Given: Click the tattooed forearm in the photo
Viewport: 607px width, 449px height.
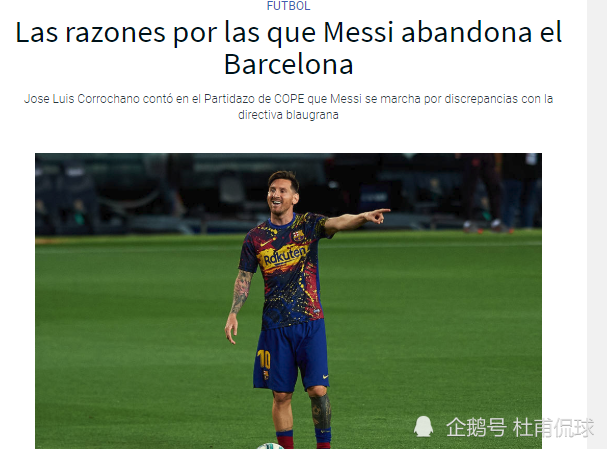Looking at the screenshot, I should pyautogui.click(x=240, y=292).
